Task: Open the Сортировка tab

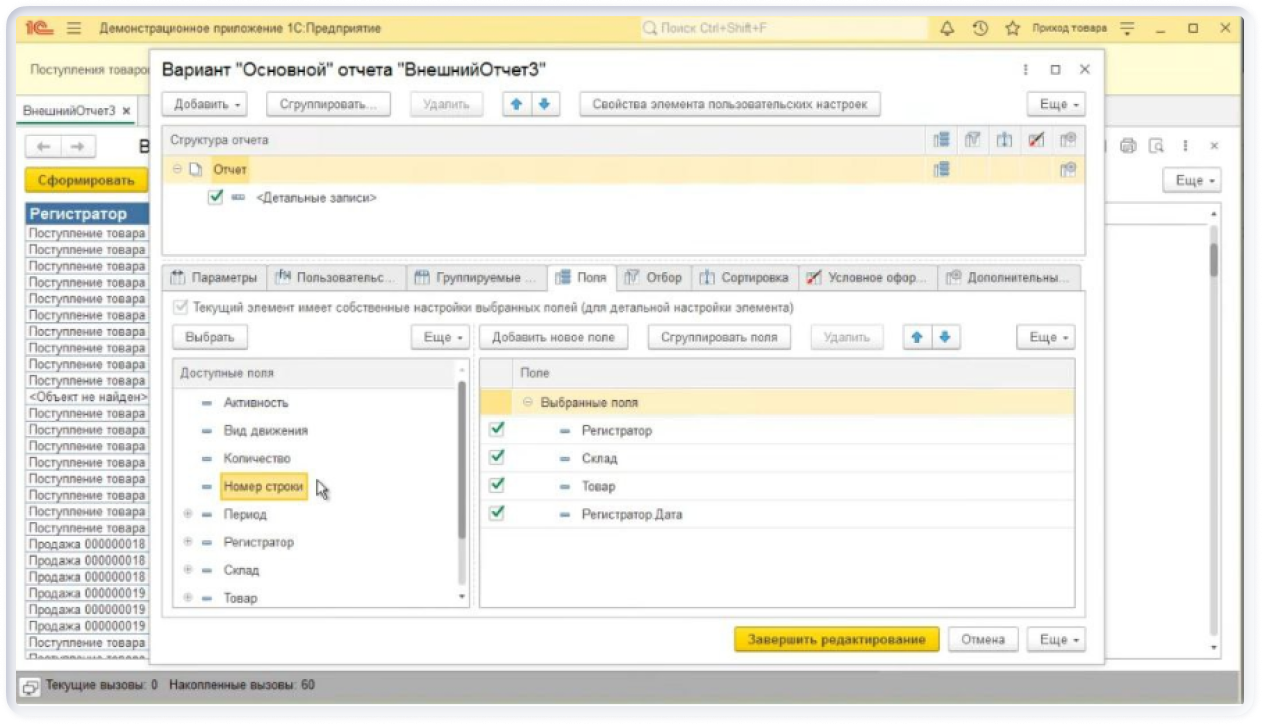Action: point(746,278)
